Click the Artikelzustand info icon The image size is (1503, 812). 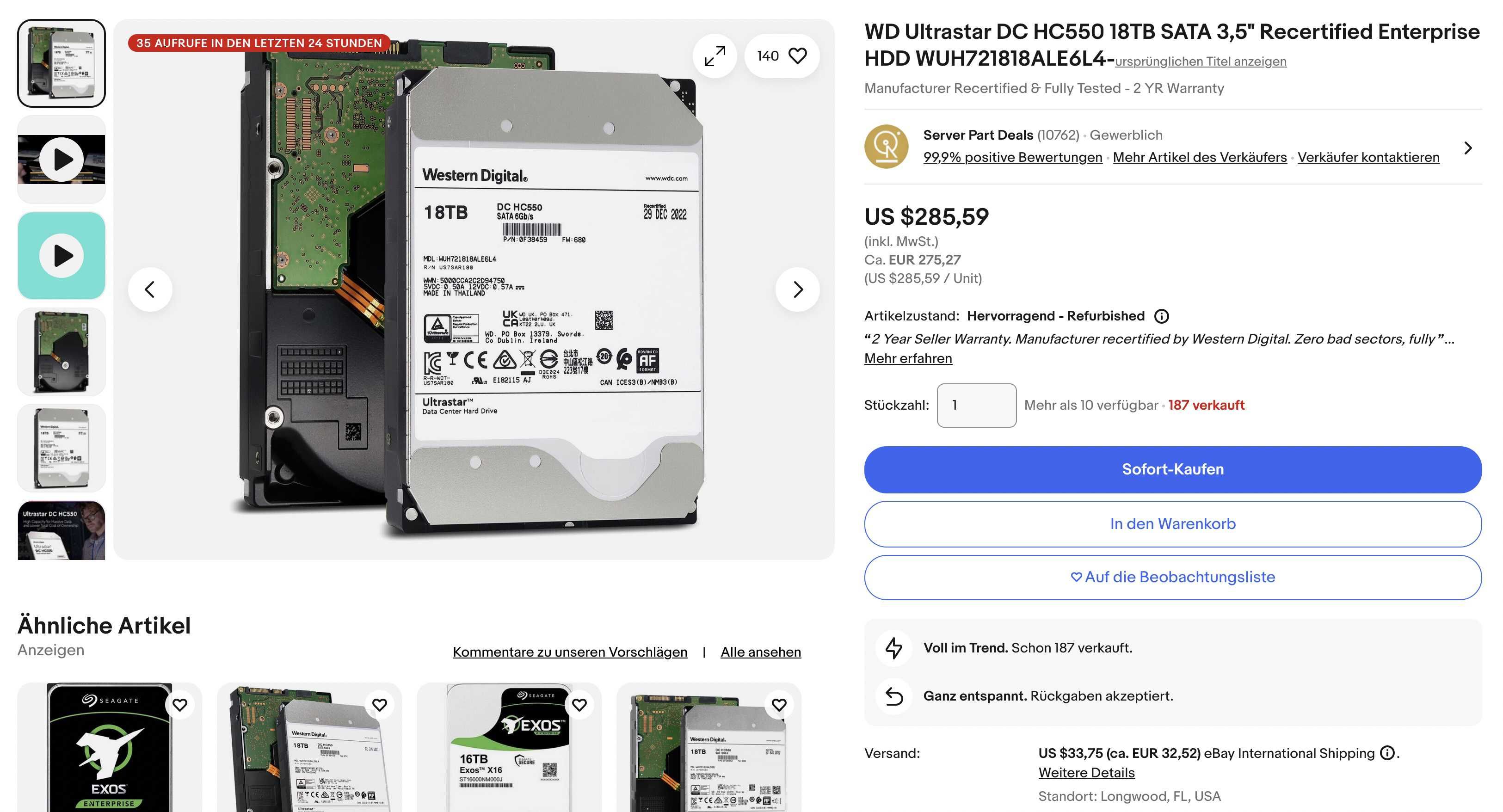click(x=1161, y=316)
